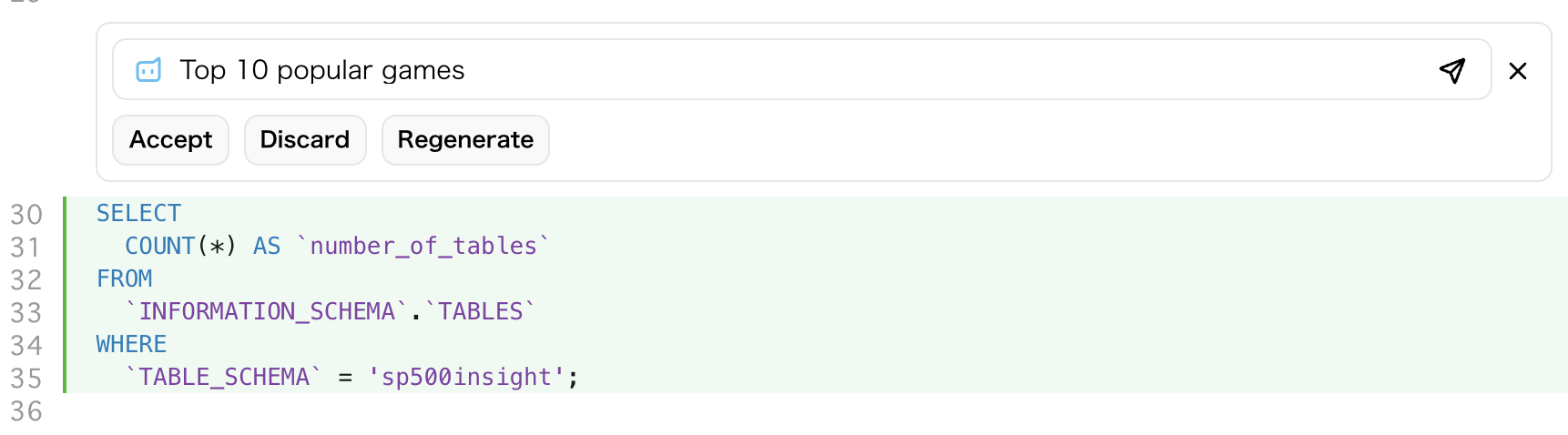Regenerate the SQL suggestion
Viewport: 1568px width, 435px height.
point(465,140)
